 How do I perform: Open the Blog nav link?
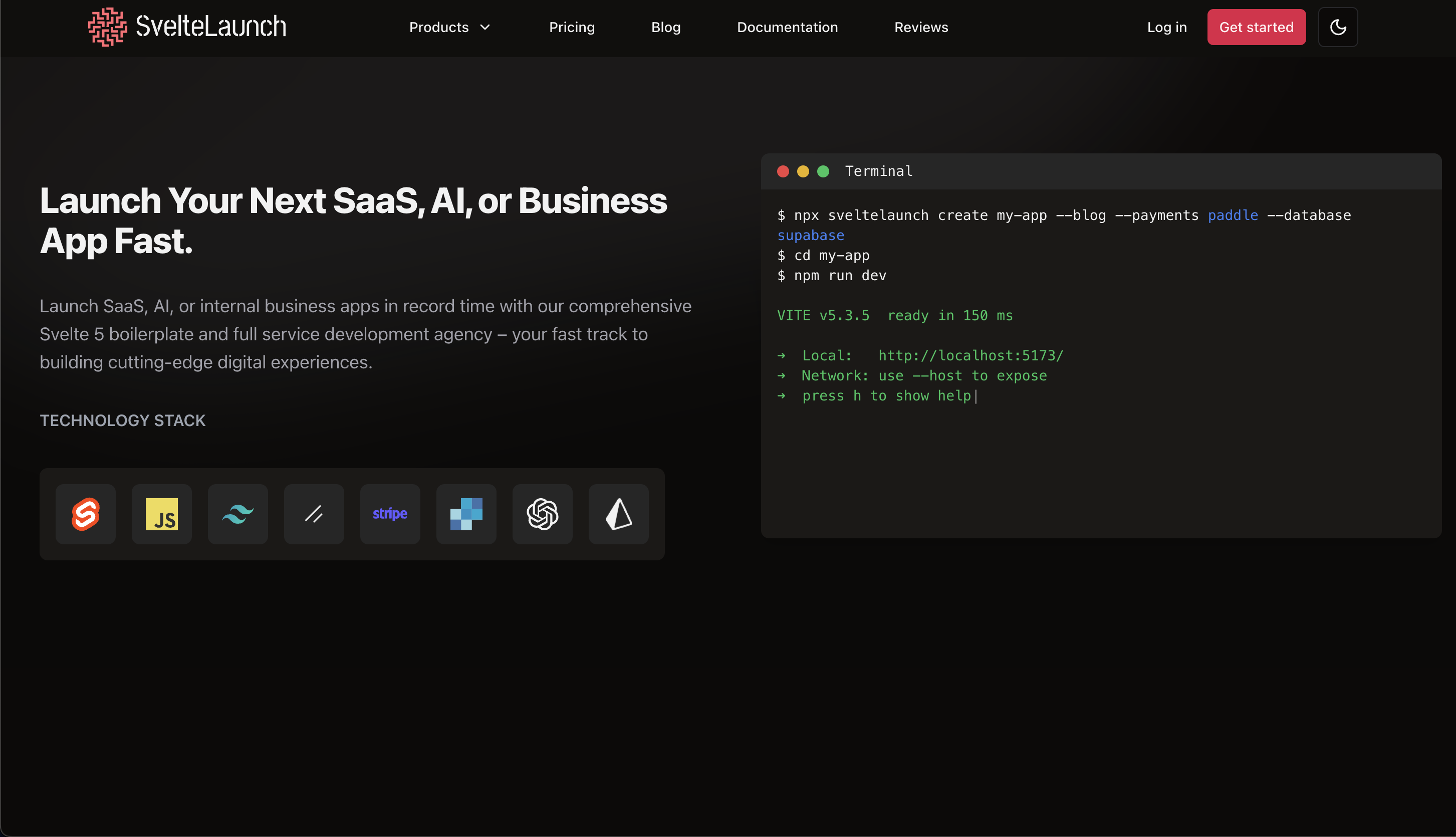point(665,27)
